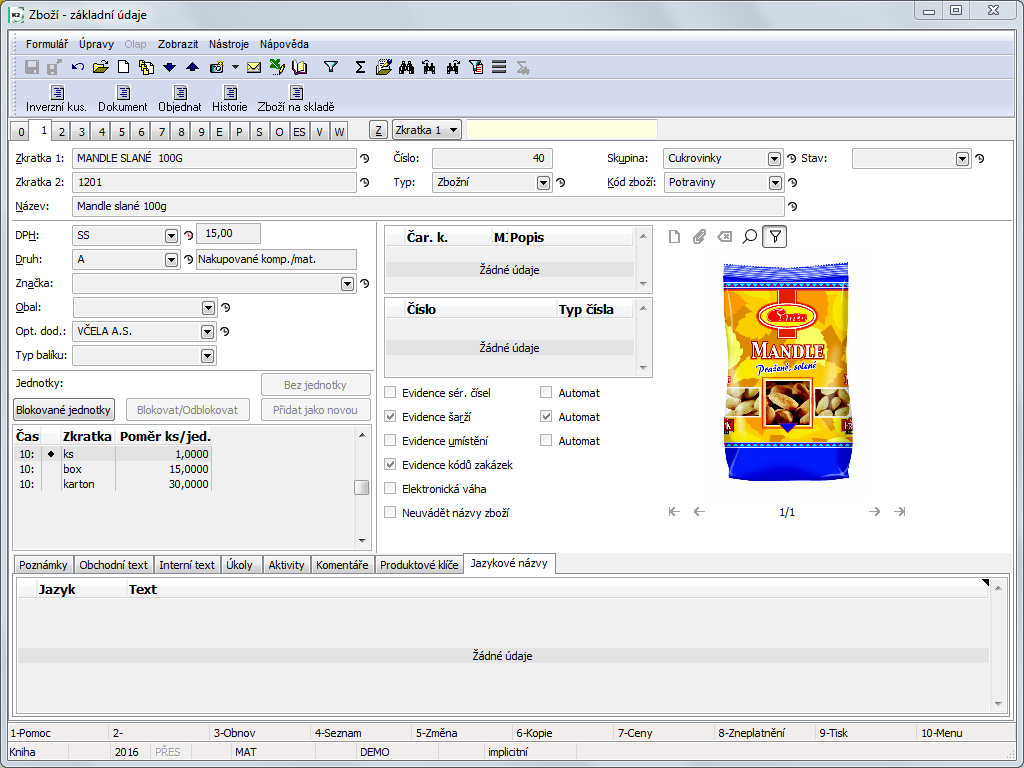Click the Blokované jednotky button
Image resolution: width=1024 pixels, height=768 pixels.
65,410
